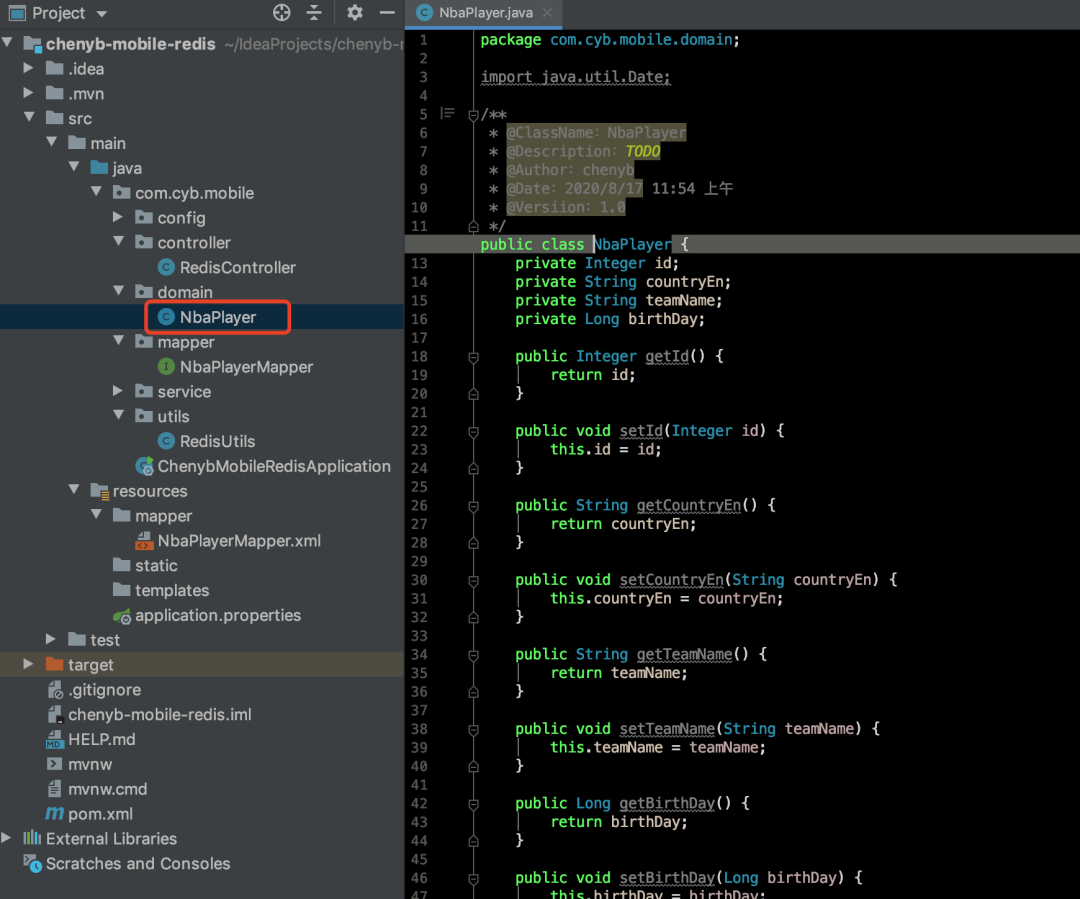Click the ChenybMobileRedisApplication Spring class icon
Screen dimensions: 1080x899
coord(144,467)
